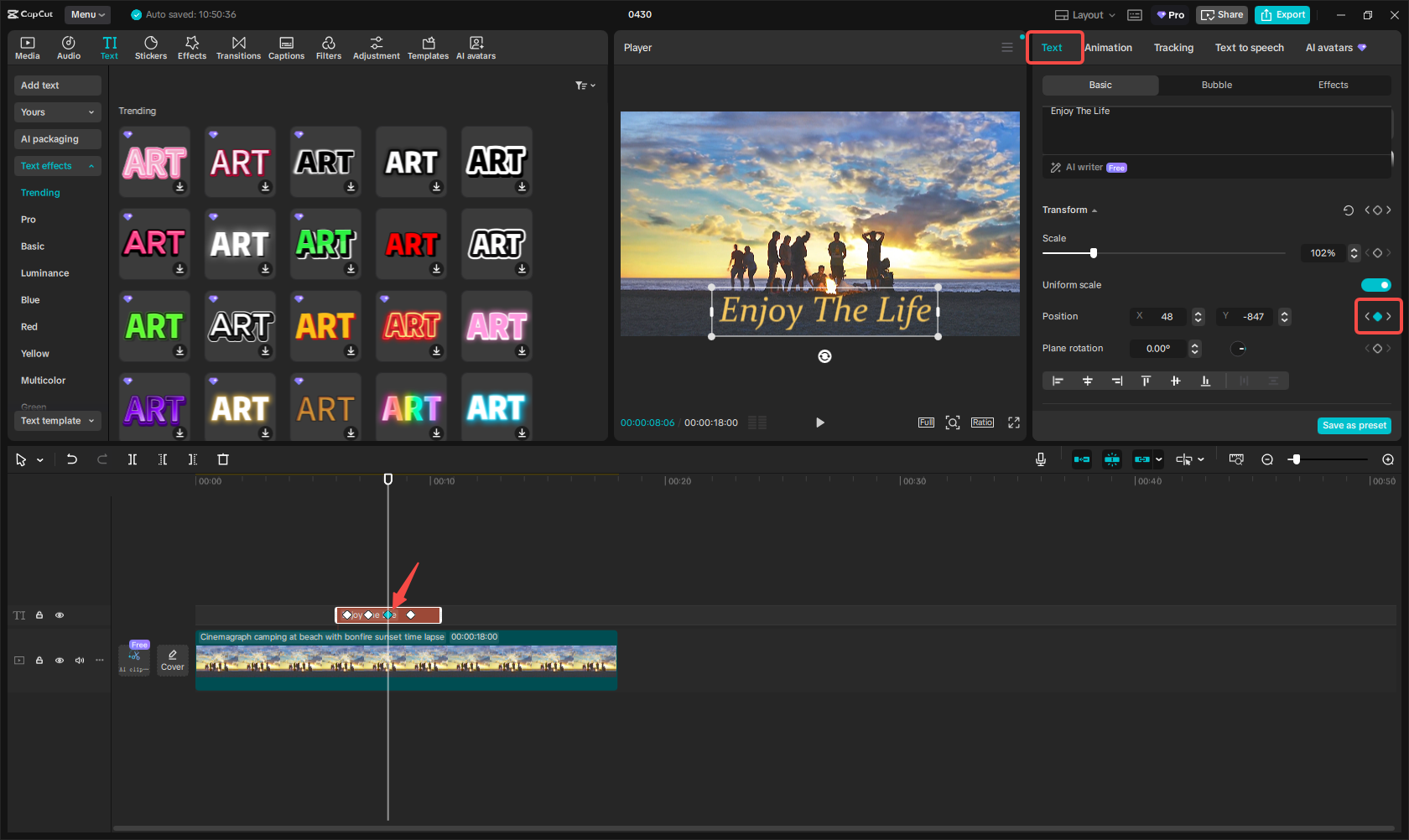The width and height of the screenshot is (1409, 840).
Task: Open the Stickers panel
Action: point(151,47)
